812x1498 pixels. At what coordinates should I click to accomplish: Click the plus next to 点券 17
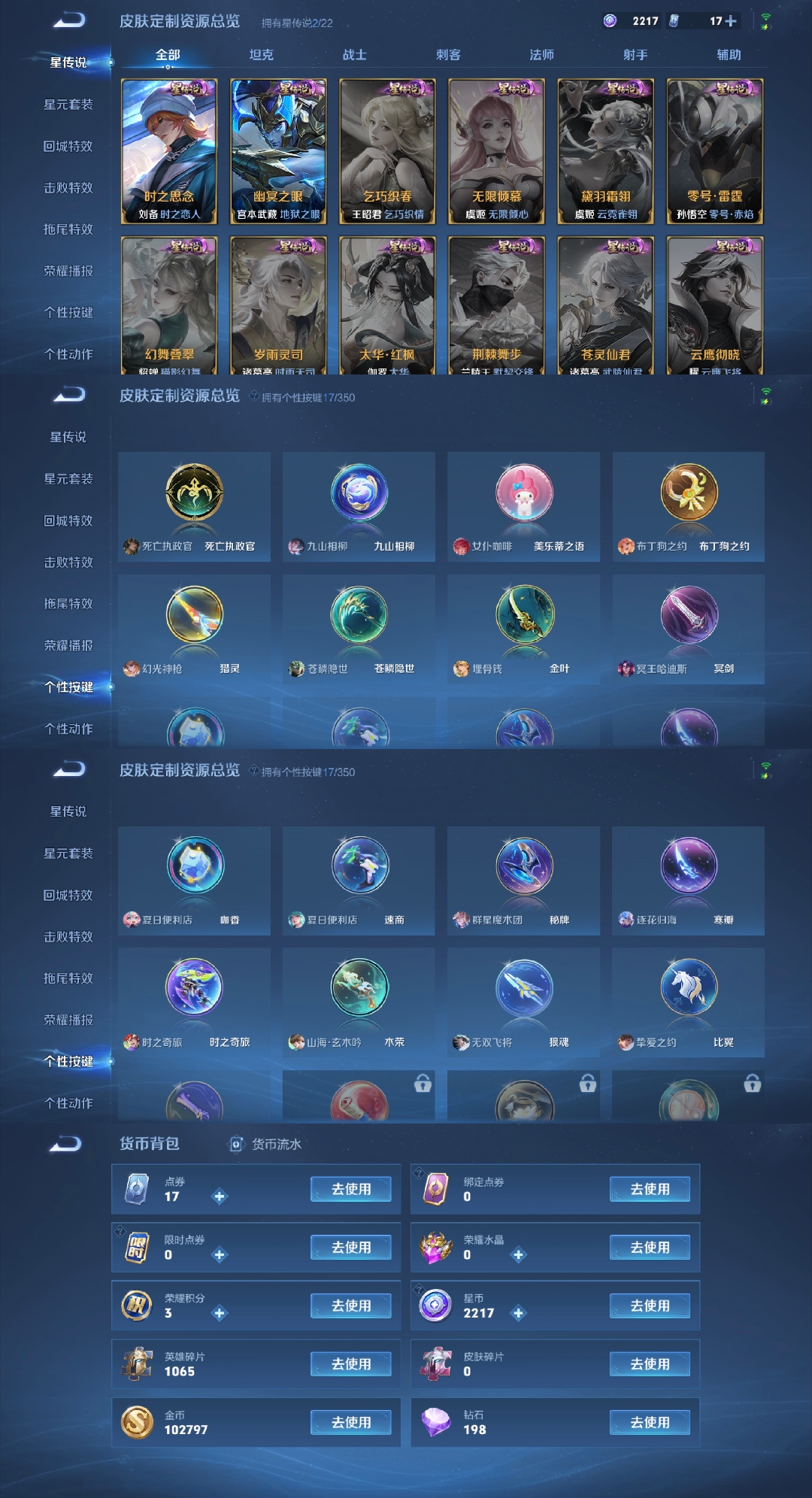220,1196
